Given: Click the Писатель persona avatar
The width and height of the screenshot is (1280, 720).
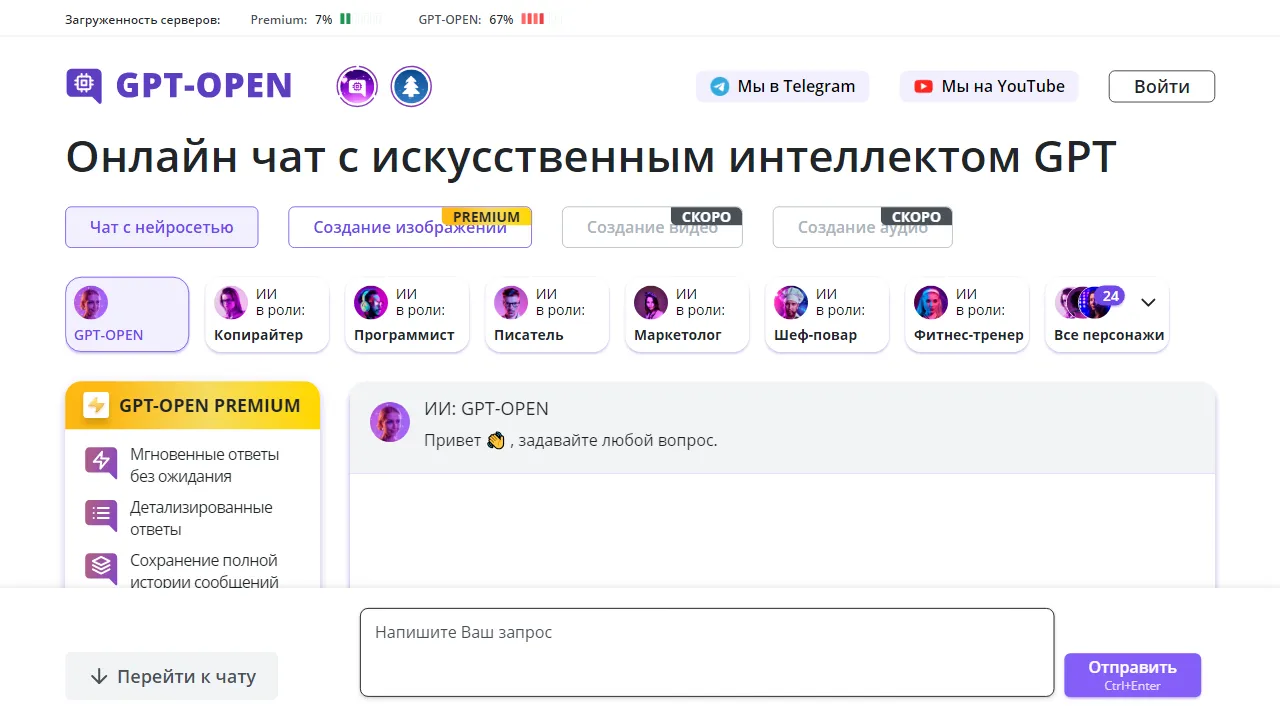Looking at the screenshot, I should (x=511, y=302).
